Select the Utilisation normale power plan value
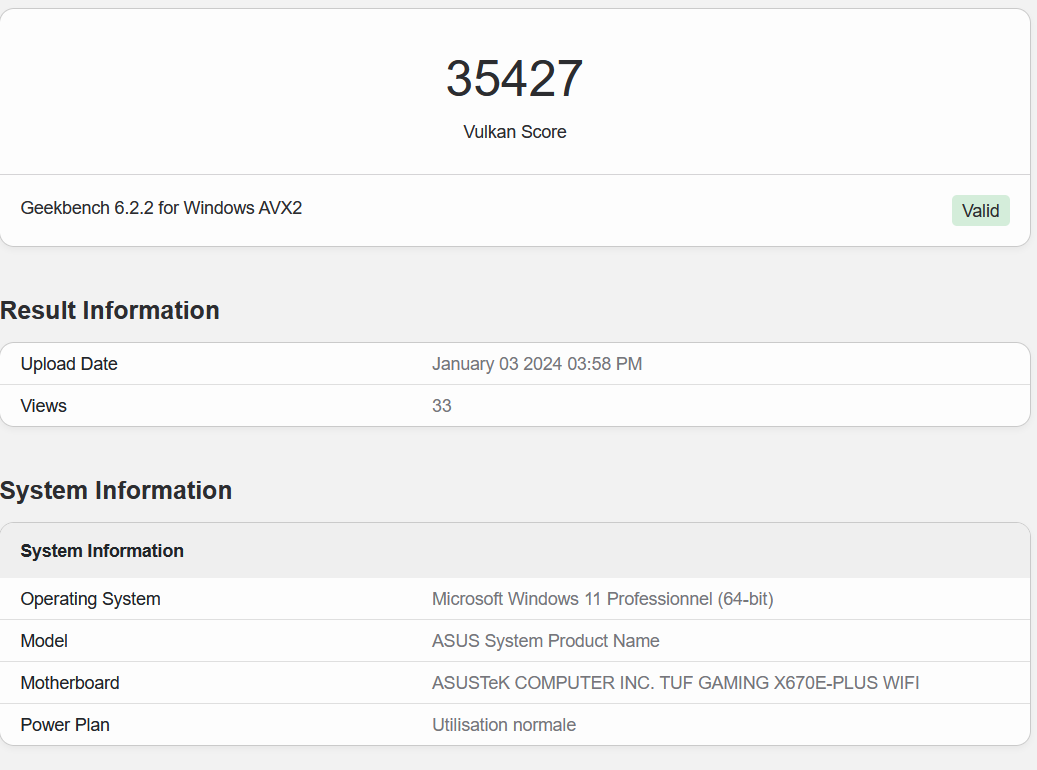The width and height of the screenshot is (1037, 770). [503, 725]
